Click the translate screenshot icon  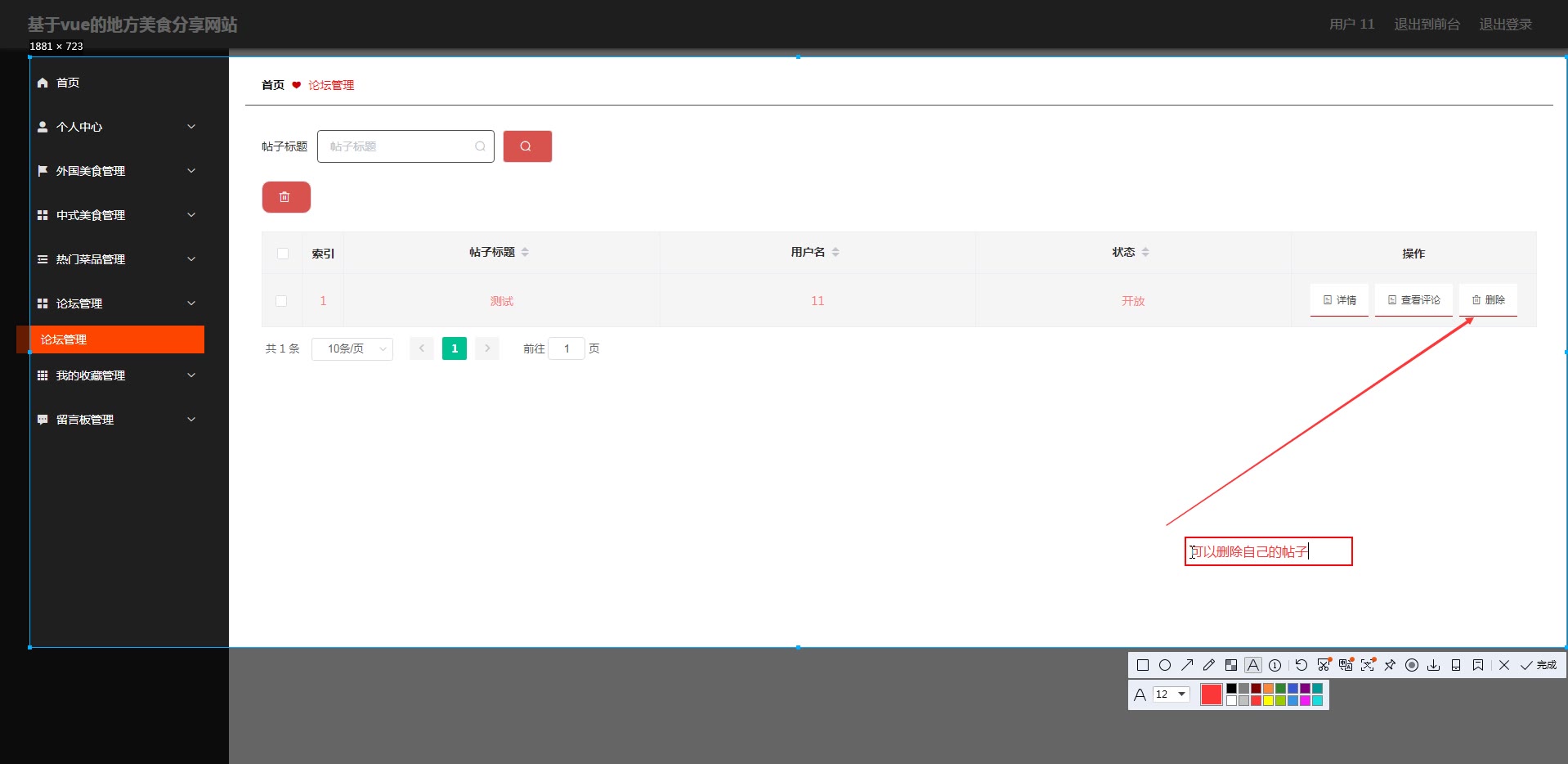[1346, 664]
